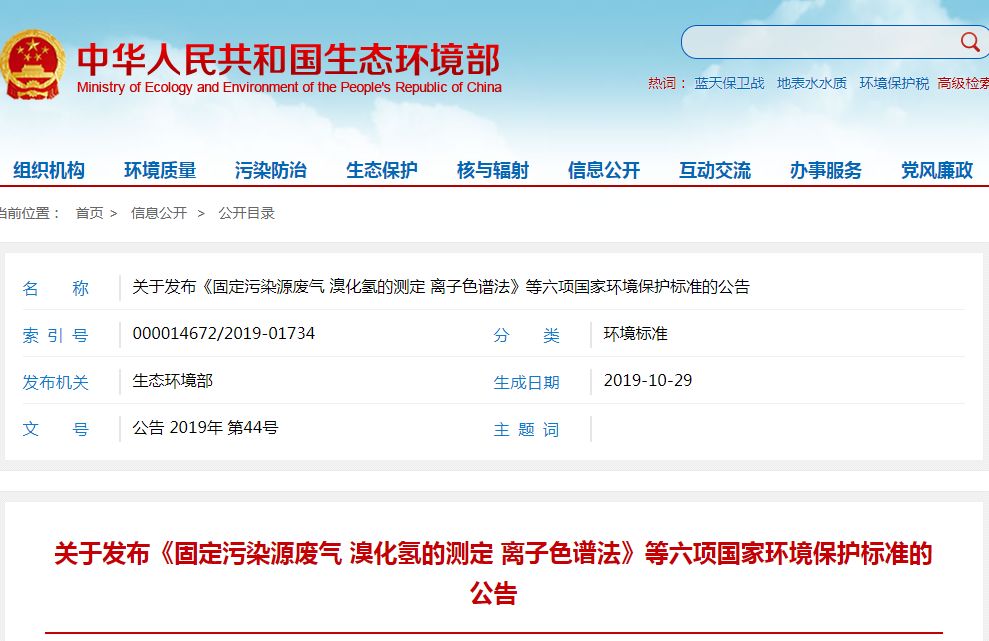Click the category value 环境标准

tap(635, 333)
